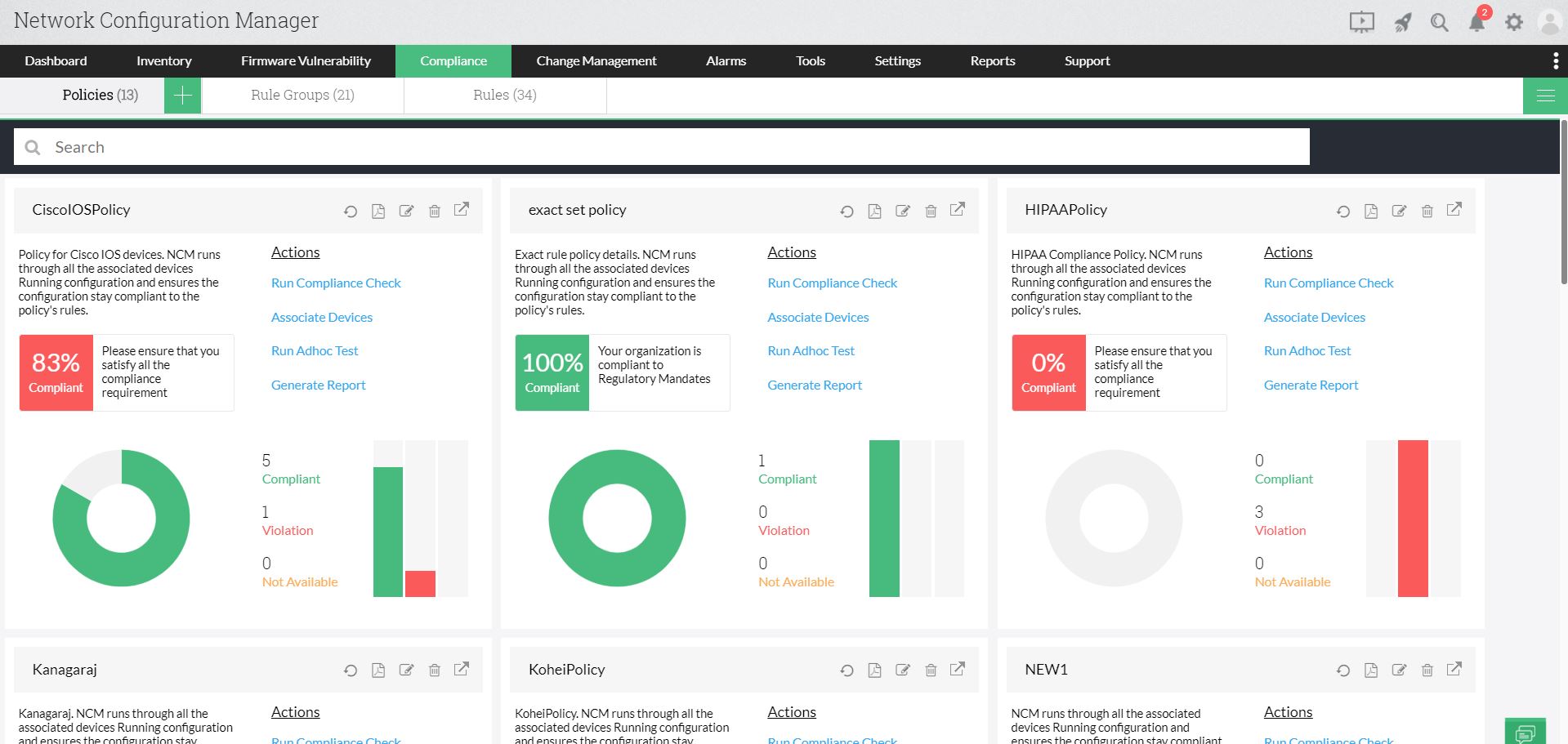This screenshot has height=744, width=1568.
Task: Edit the exact set policy
Action: (903, 212)
